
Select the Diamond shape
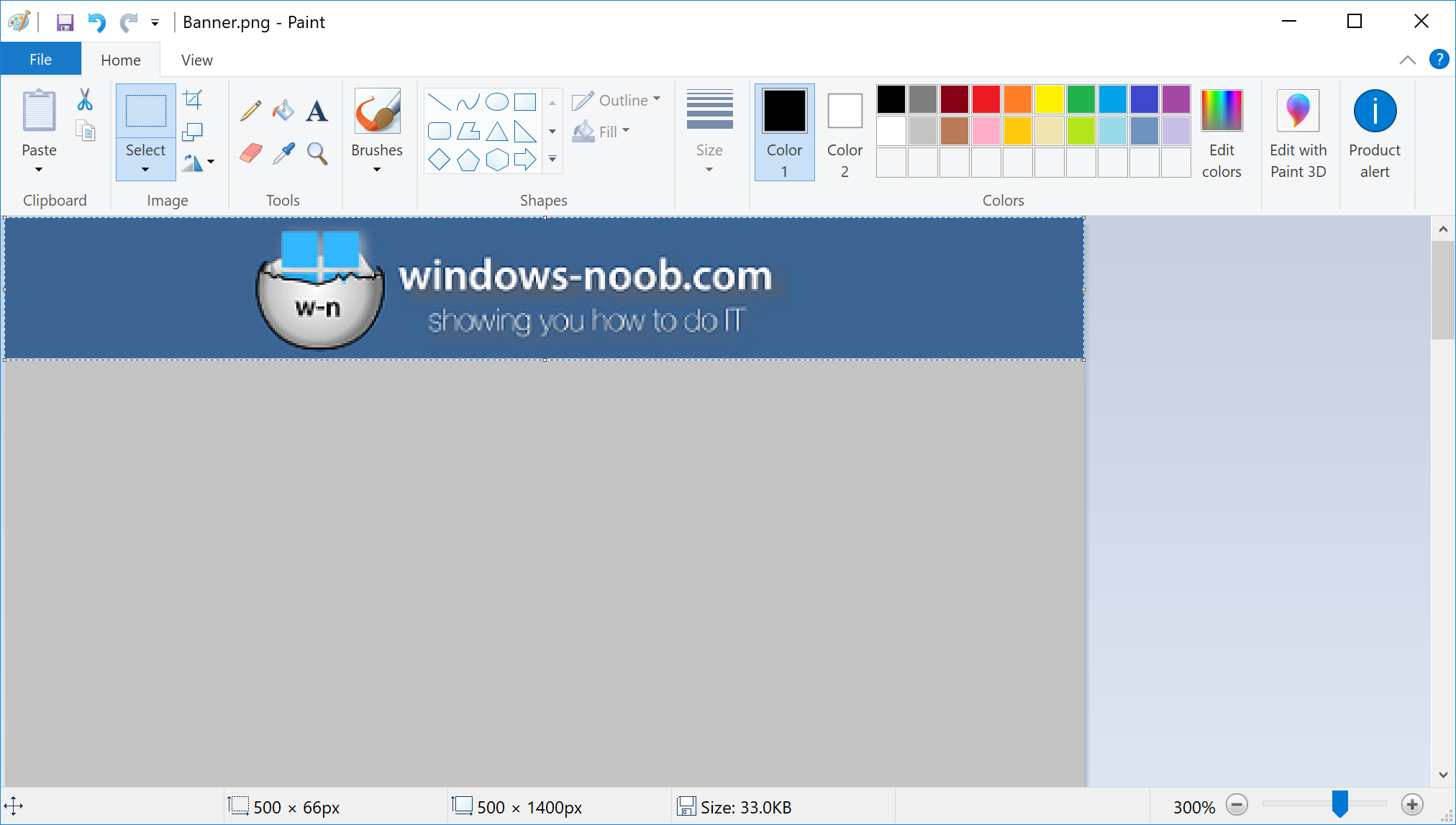pos(440,160)
